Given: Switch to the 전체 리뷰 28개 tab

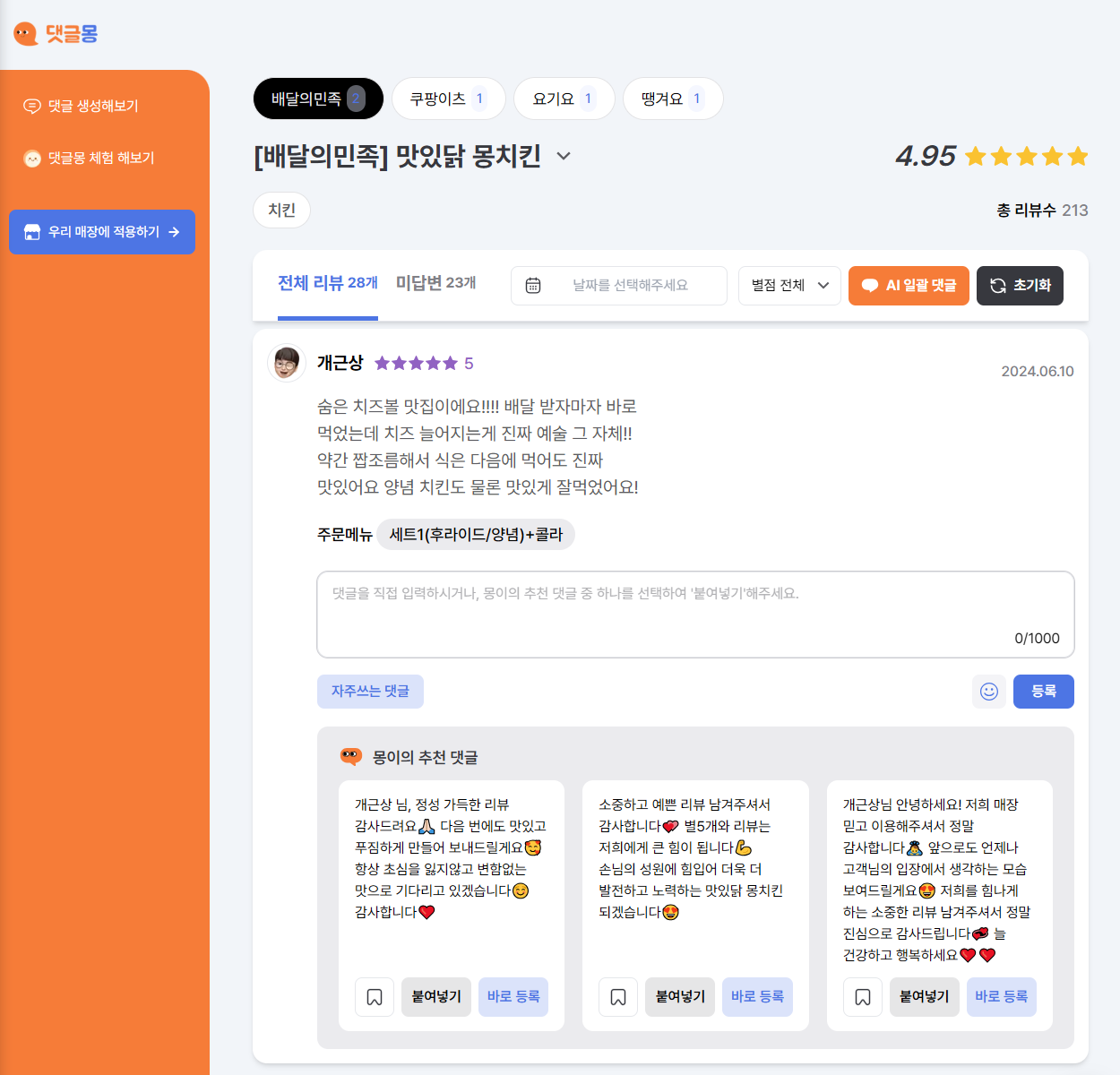Looking at the screenshot, I should click(328, 283).
